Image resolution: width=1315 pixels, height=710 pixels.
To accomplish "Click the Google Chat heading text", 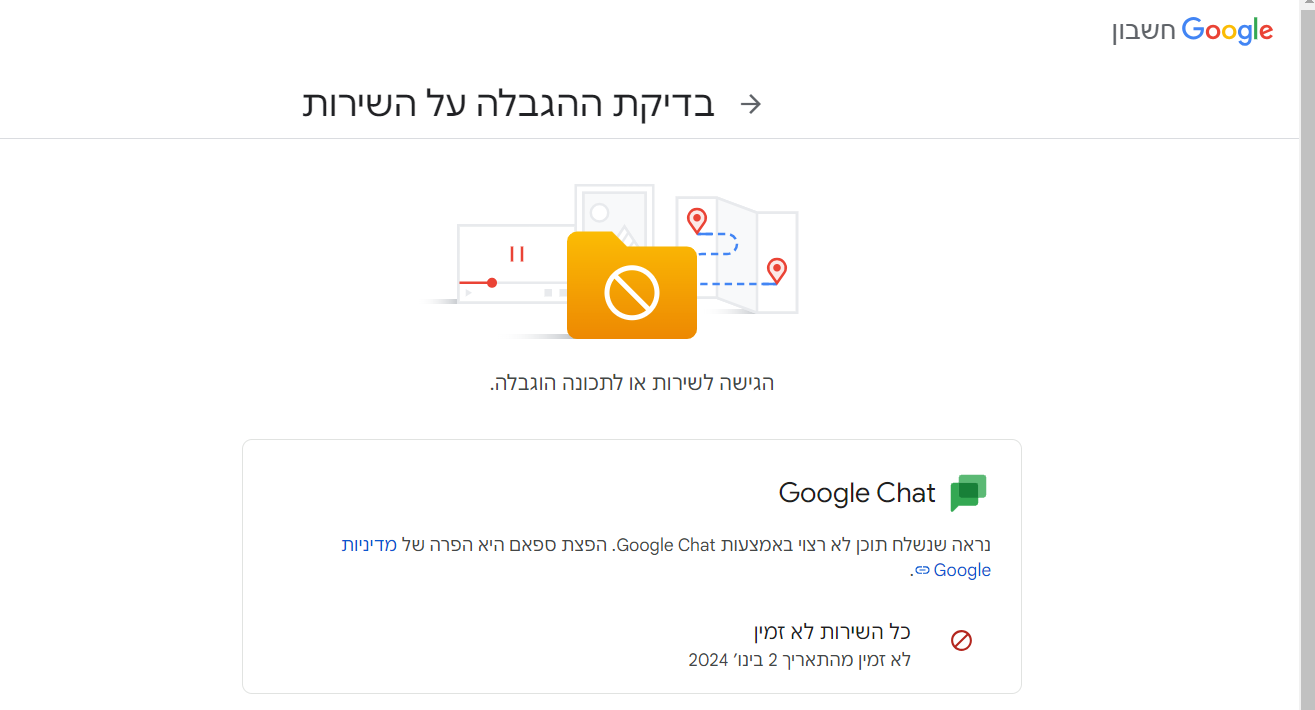I will 857,492.
